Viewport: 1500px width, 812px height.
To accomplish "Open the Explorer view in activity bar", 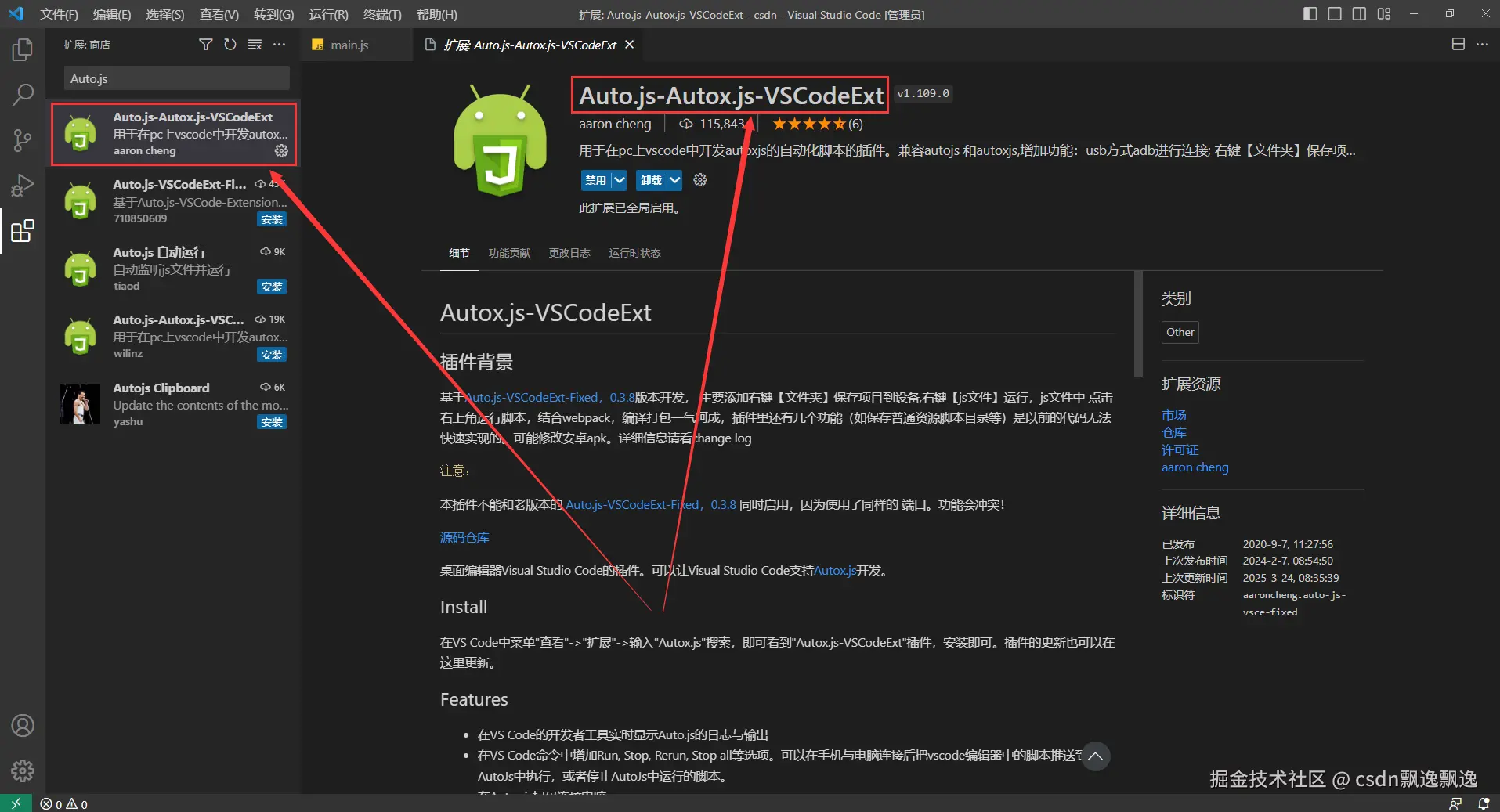I will [x=23, y=50].
